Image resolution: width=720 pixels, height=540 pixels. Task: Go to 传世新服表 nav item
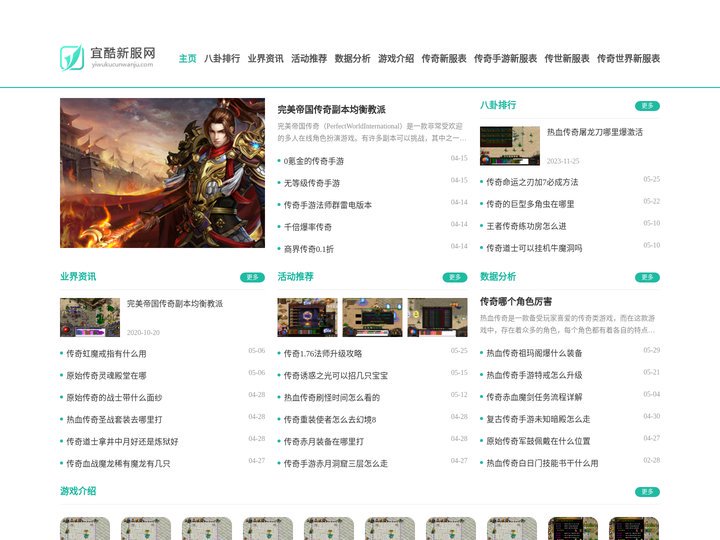(x=567, y=58)
